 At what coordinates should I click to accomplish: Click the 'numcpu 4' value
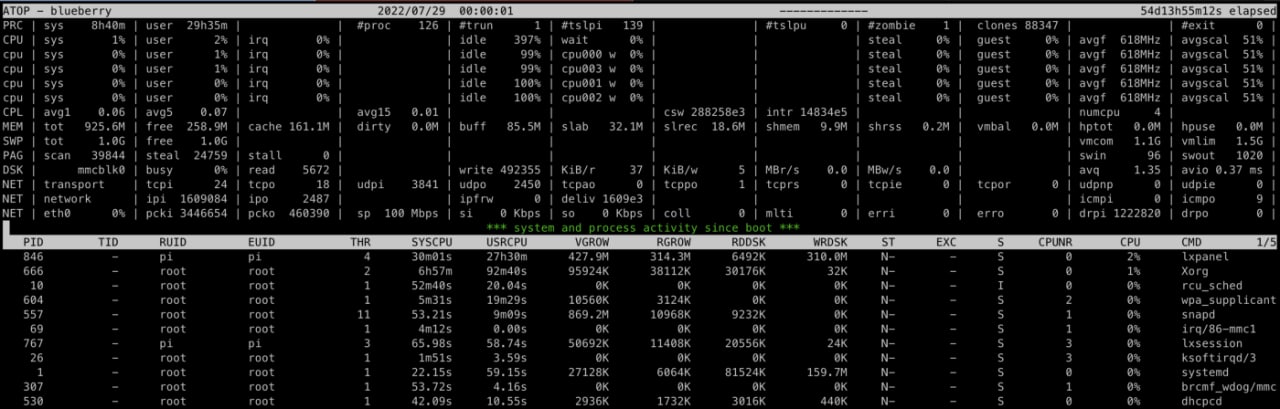[1120, 111]
